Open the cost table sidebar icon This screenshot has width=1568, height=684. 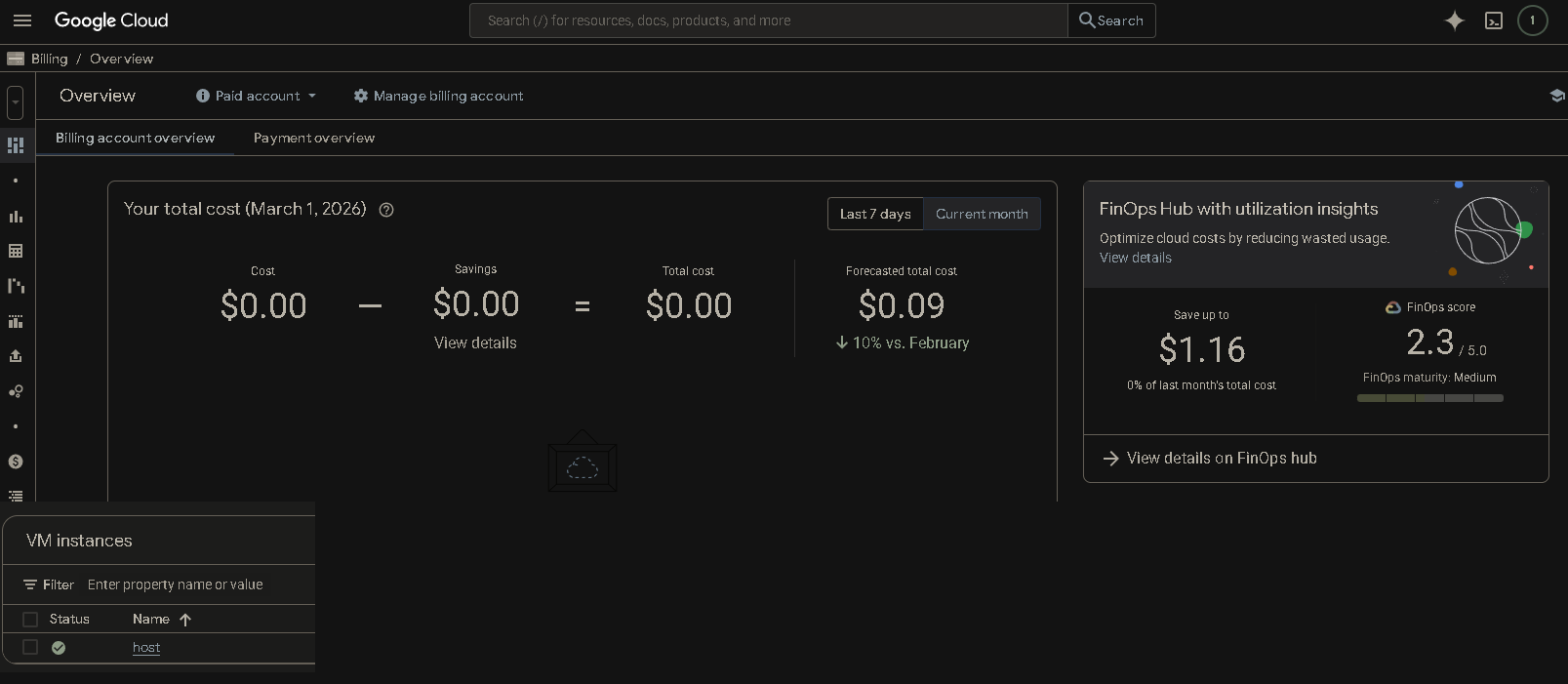pos(16,251)
